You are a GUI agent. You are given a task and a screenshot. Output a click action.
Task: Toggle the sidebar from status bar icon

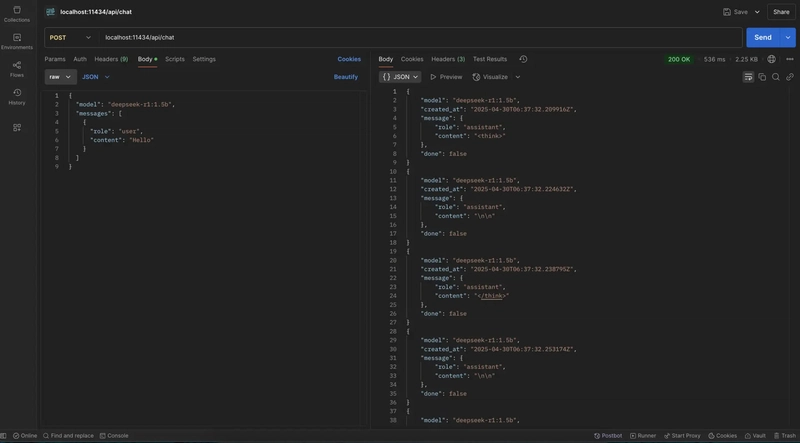tap(4, 436)
